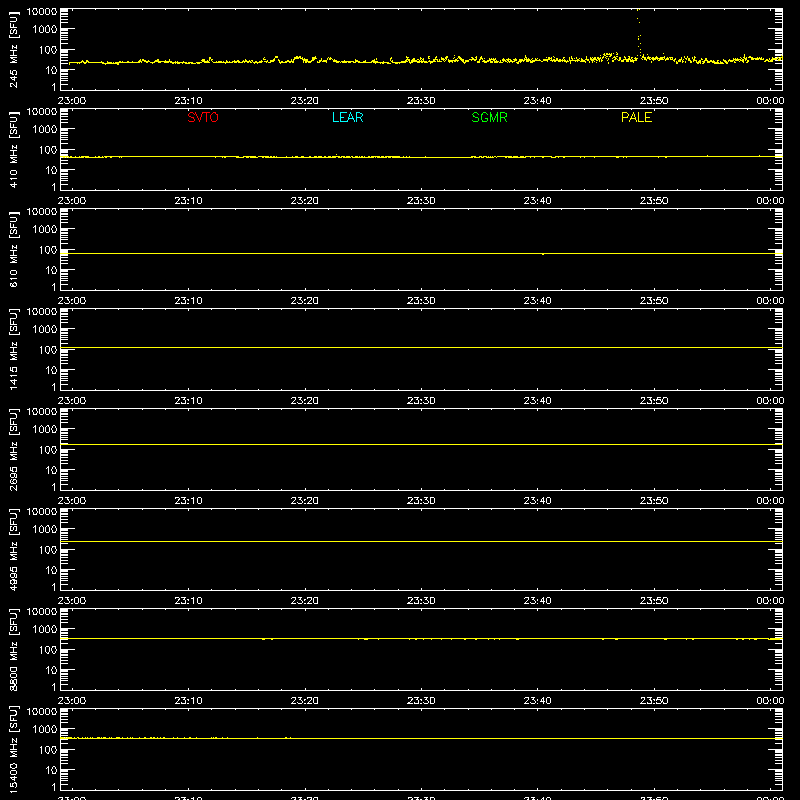
Task: Select the 410 MHz [SFU] axis title
Action: [13, 149]
